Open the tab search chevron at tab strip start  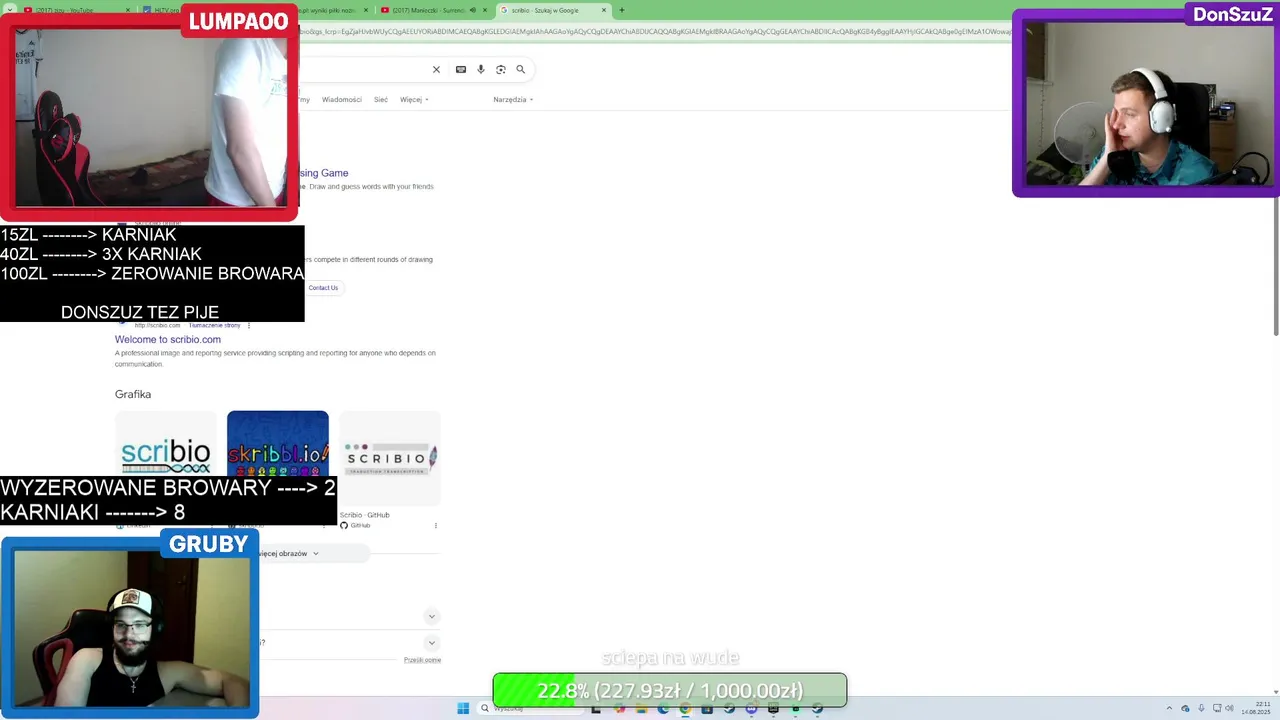[x=9, y=10]
